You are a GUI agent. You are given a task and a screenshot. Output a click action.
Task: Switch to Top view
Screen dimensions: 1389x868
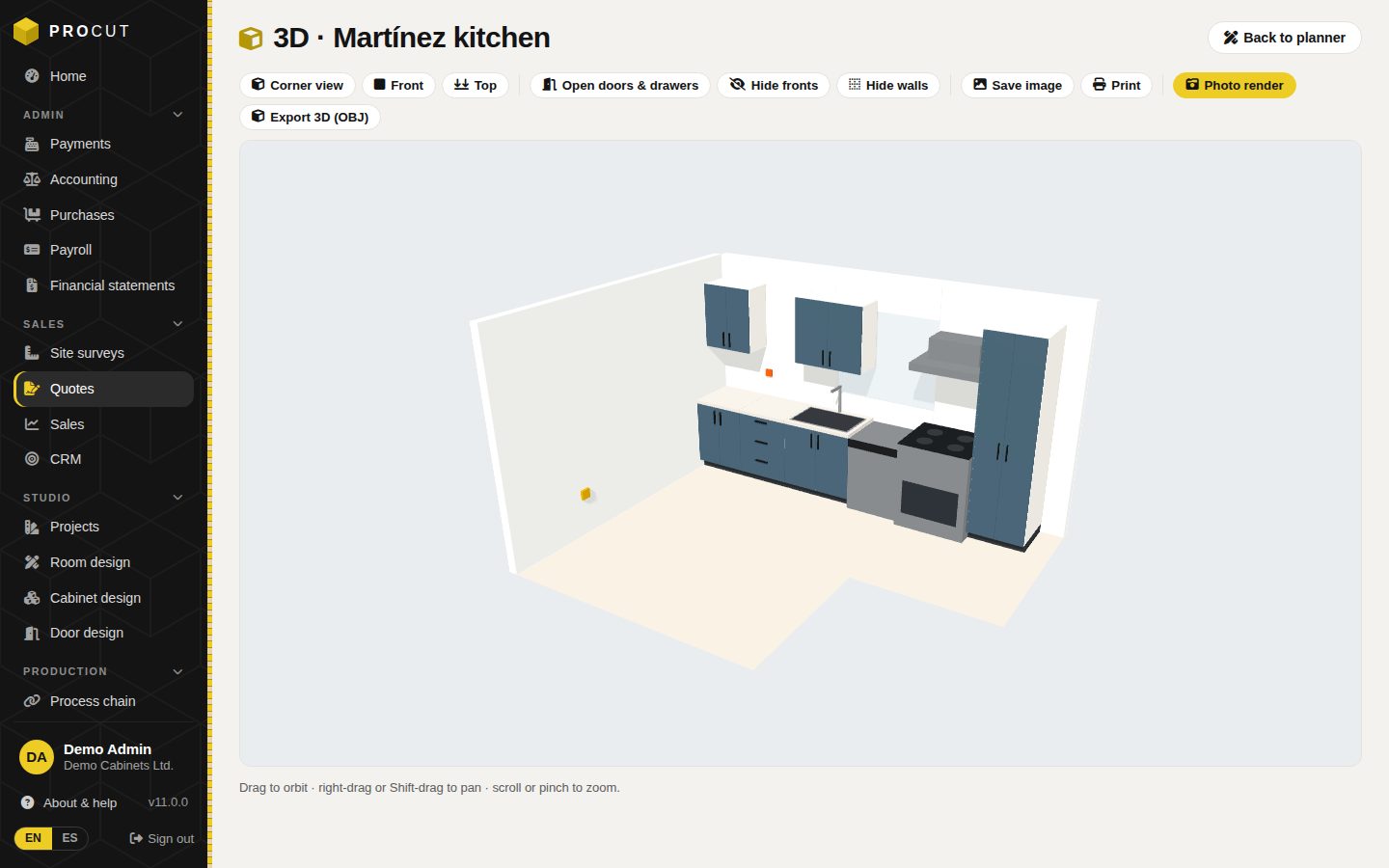pyautogui.click(x=476, y=85)
